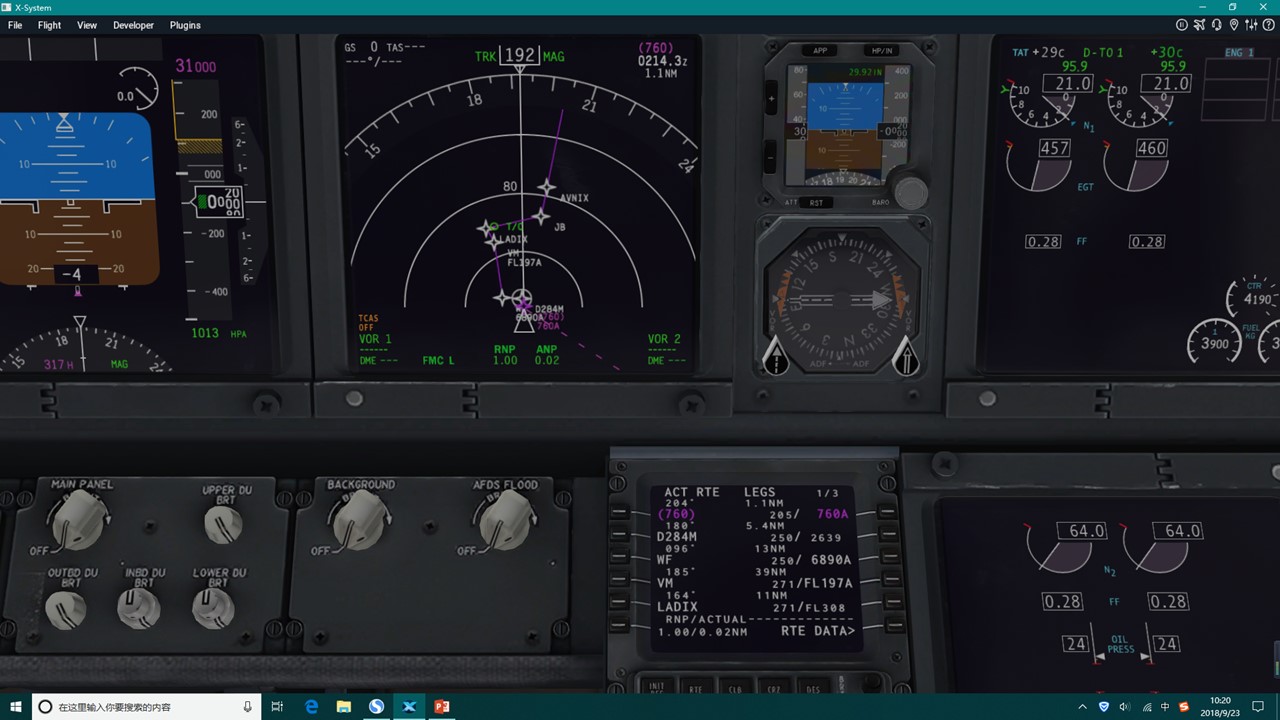Open the Flight menu
The width and height of the screenshot is (1280, 720).
point(49,25)
